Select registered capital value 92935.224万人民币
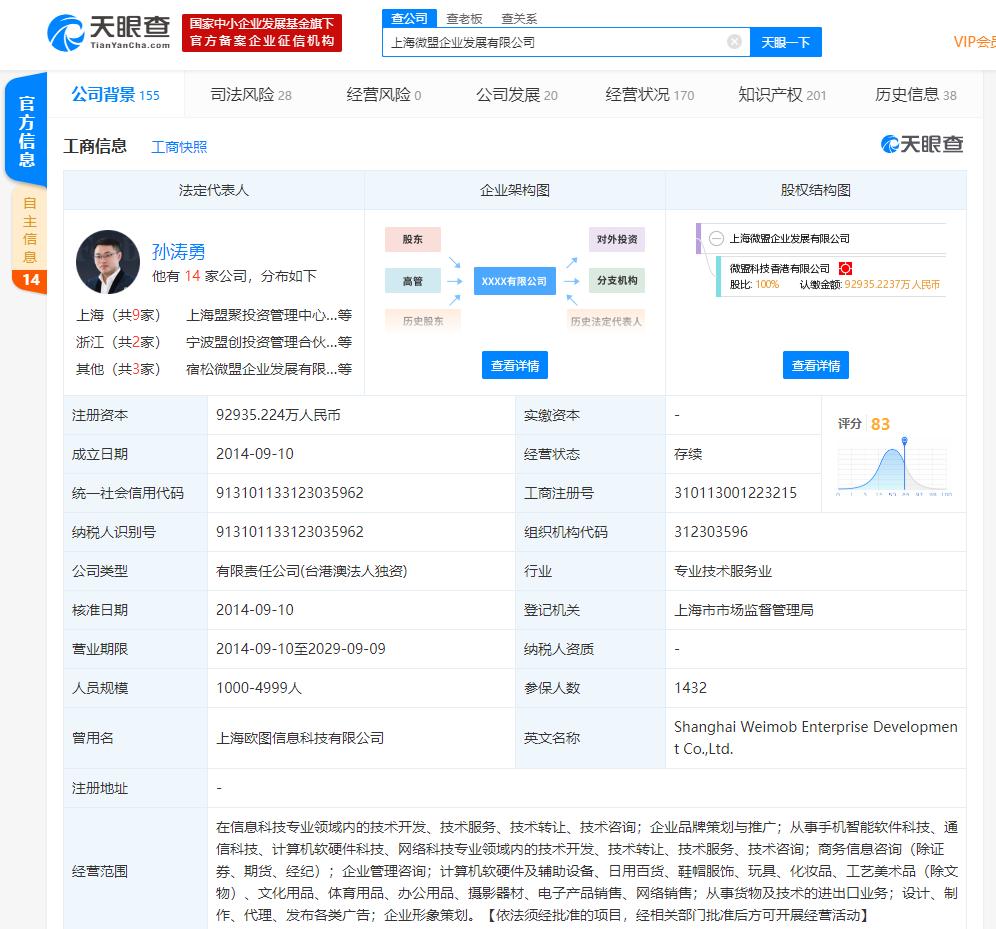The image size is (996, 929). click(x=278, y=415)
